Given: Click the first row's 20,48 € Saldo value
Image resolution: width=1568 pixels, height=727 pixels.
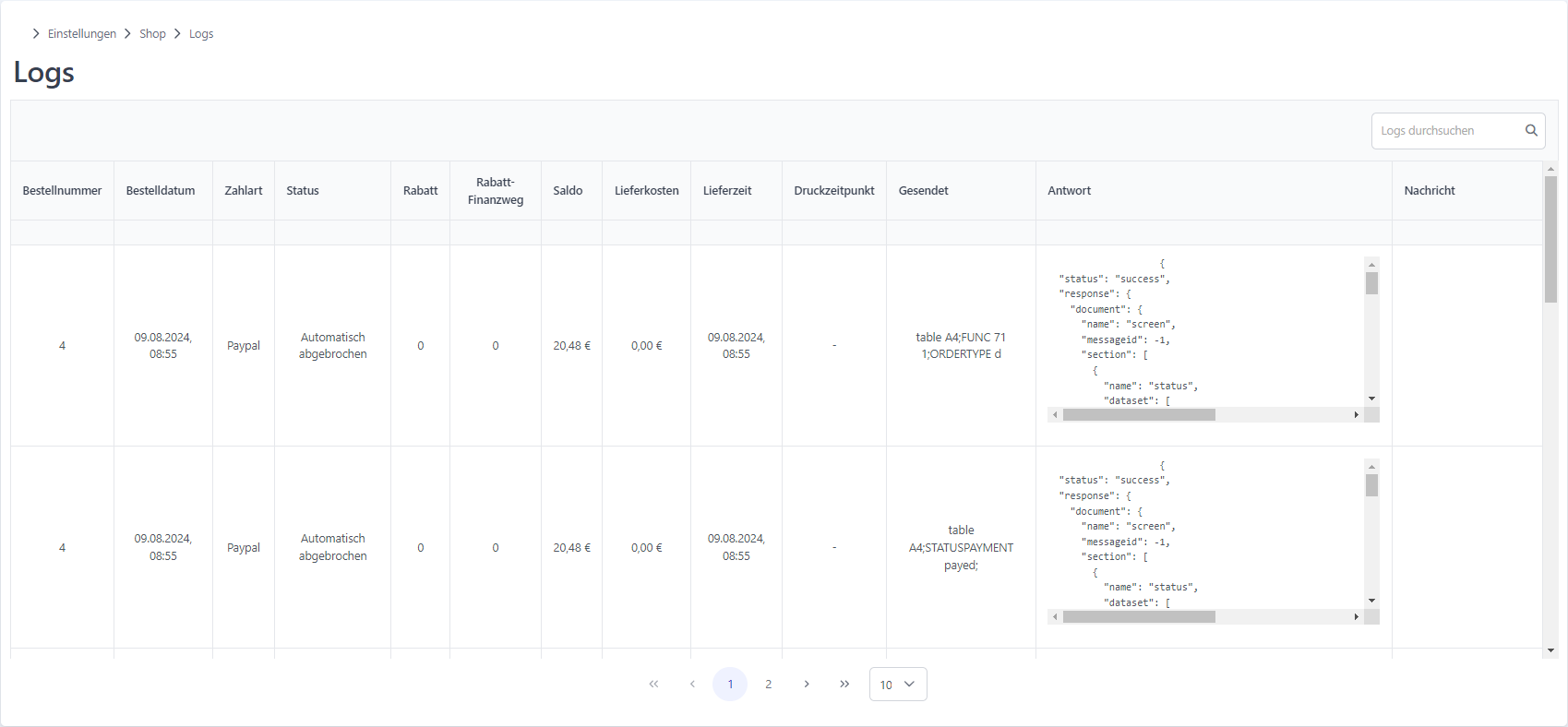Looking at the screenshot, I should [572, 346].
